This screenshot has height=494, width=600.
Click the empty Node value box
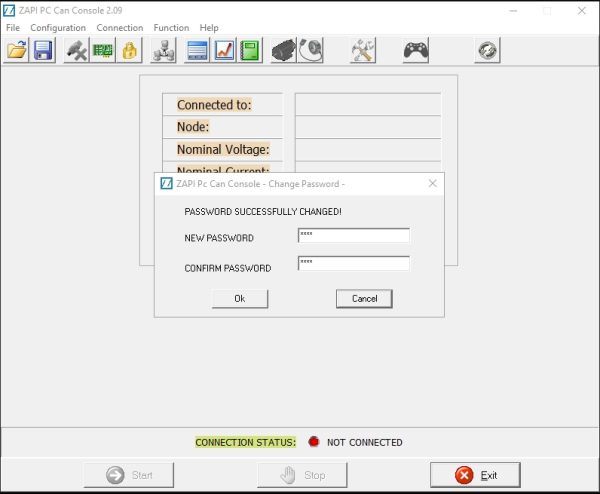tap(368, 127)
